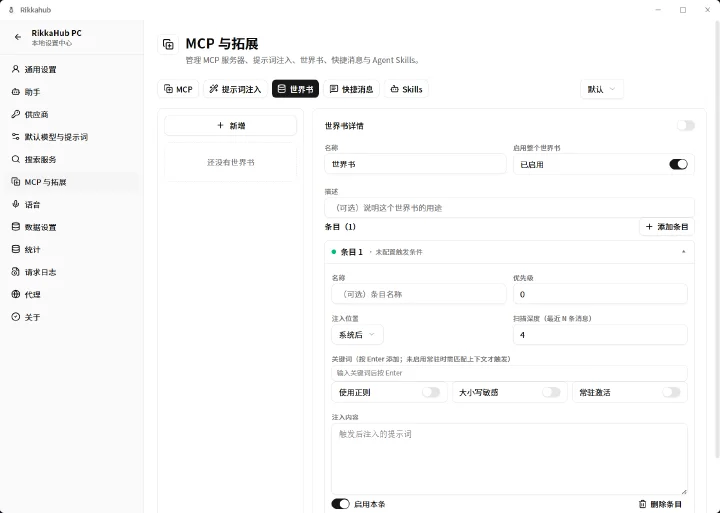Screen dimensions: 720x513
Task: Click the back arrow beside RikkaHub PC
Action: click(17, 37)
